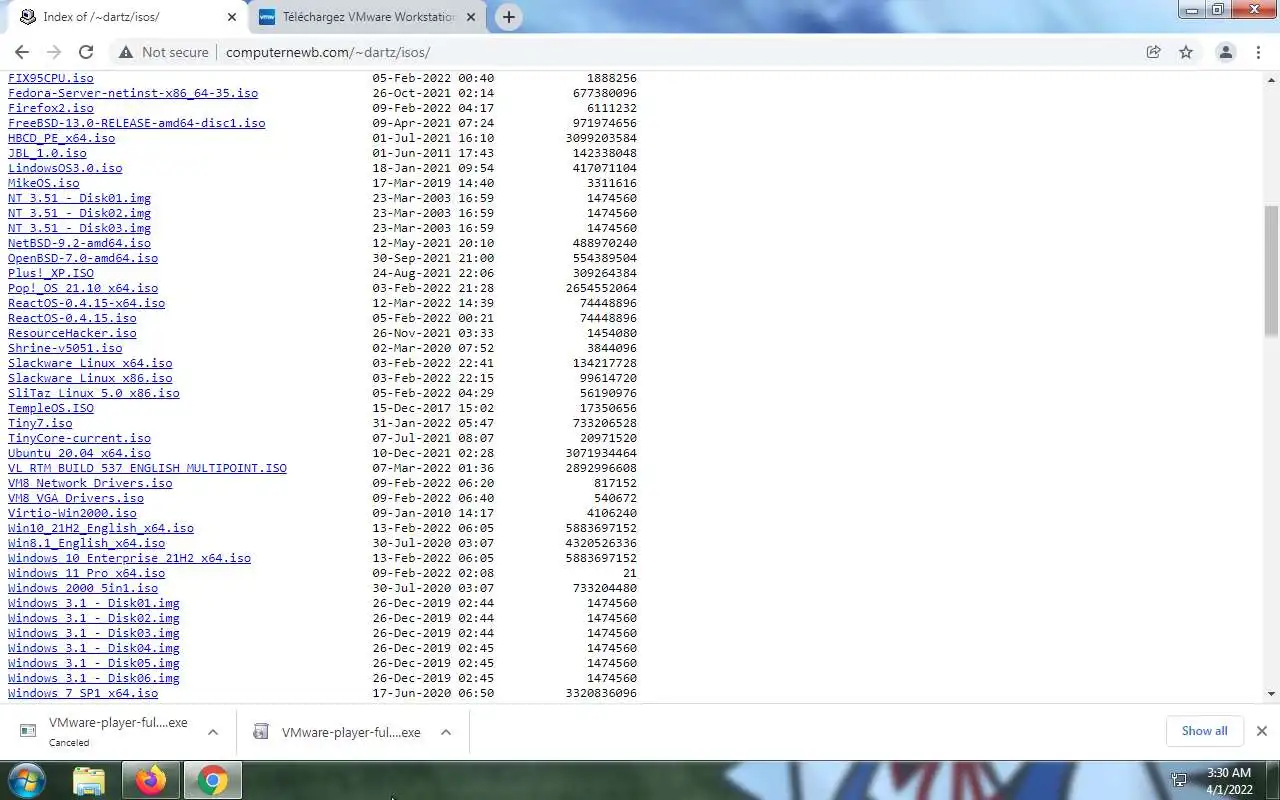Close the downloads bar

[1261, 731]
